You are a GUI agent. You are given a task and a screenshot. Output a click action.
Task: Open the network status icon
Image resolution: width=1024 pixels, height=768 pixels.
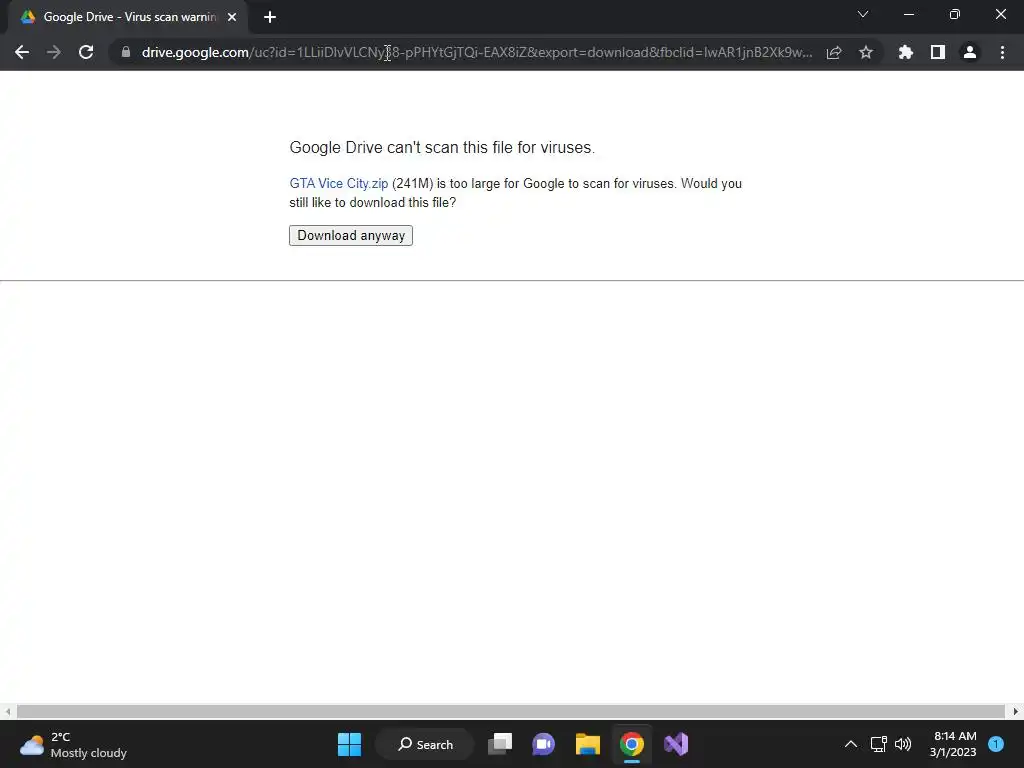tap(878, 744)
